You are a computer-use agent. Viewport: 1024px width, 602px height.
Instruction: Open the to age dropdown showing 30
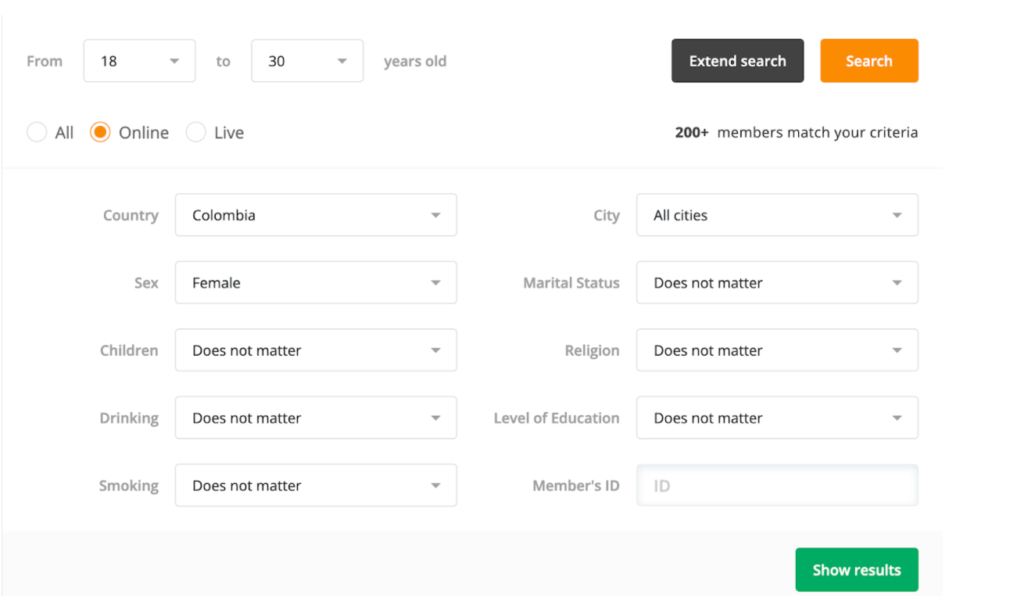pos(307,61)
